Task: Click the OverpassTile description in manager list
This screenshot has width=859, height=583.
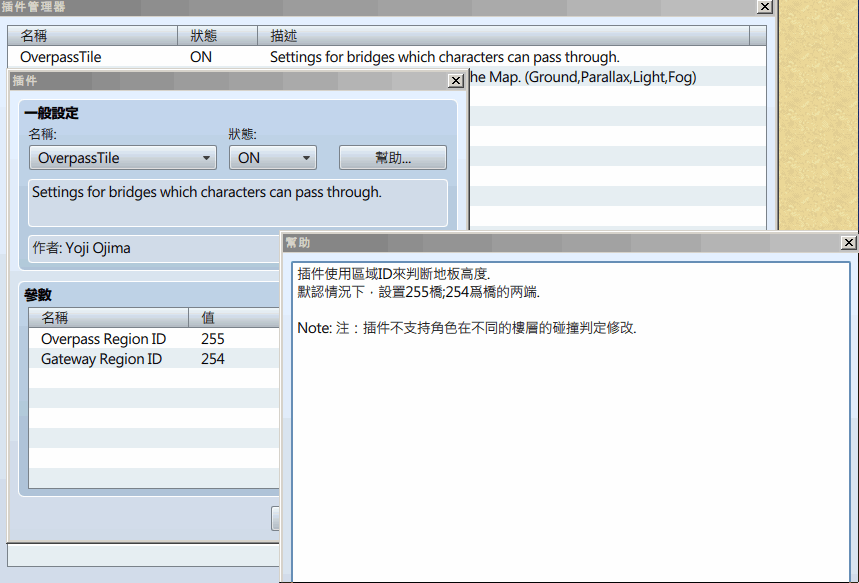Action: coord(444,57)
